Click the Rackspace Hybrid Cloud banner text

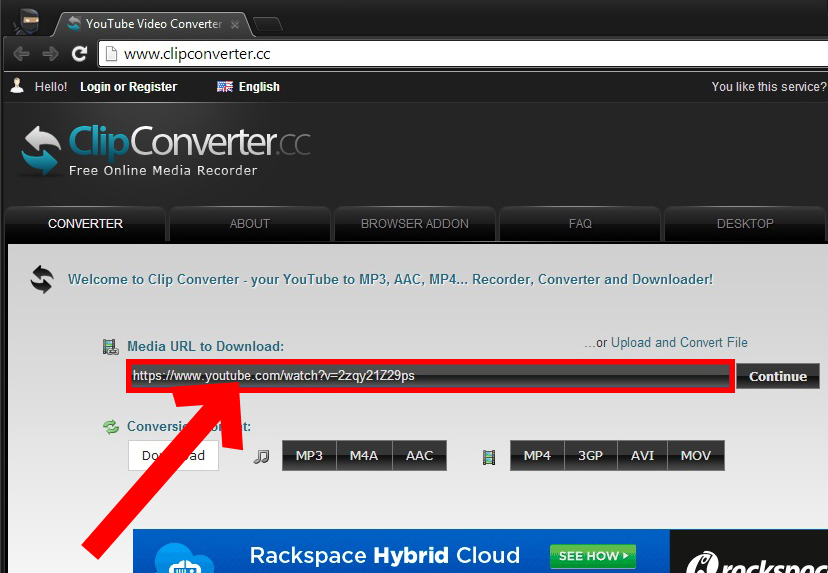(x=384, y=556)
